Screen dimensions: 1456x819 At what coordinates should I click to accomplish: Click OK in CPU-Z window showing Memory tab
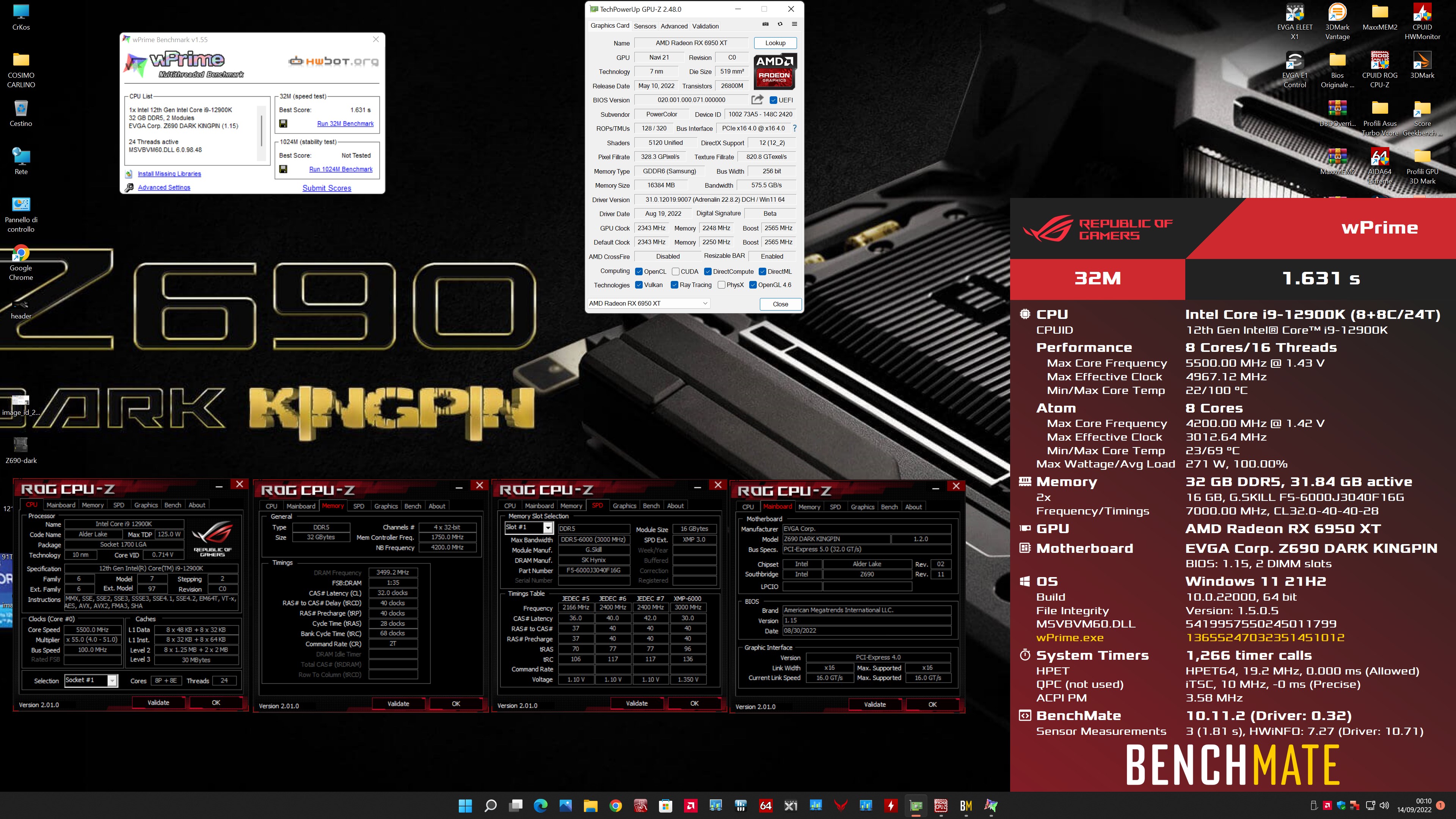(x=455, y=704)
